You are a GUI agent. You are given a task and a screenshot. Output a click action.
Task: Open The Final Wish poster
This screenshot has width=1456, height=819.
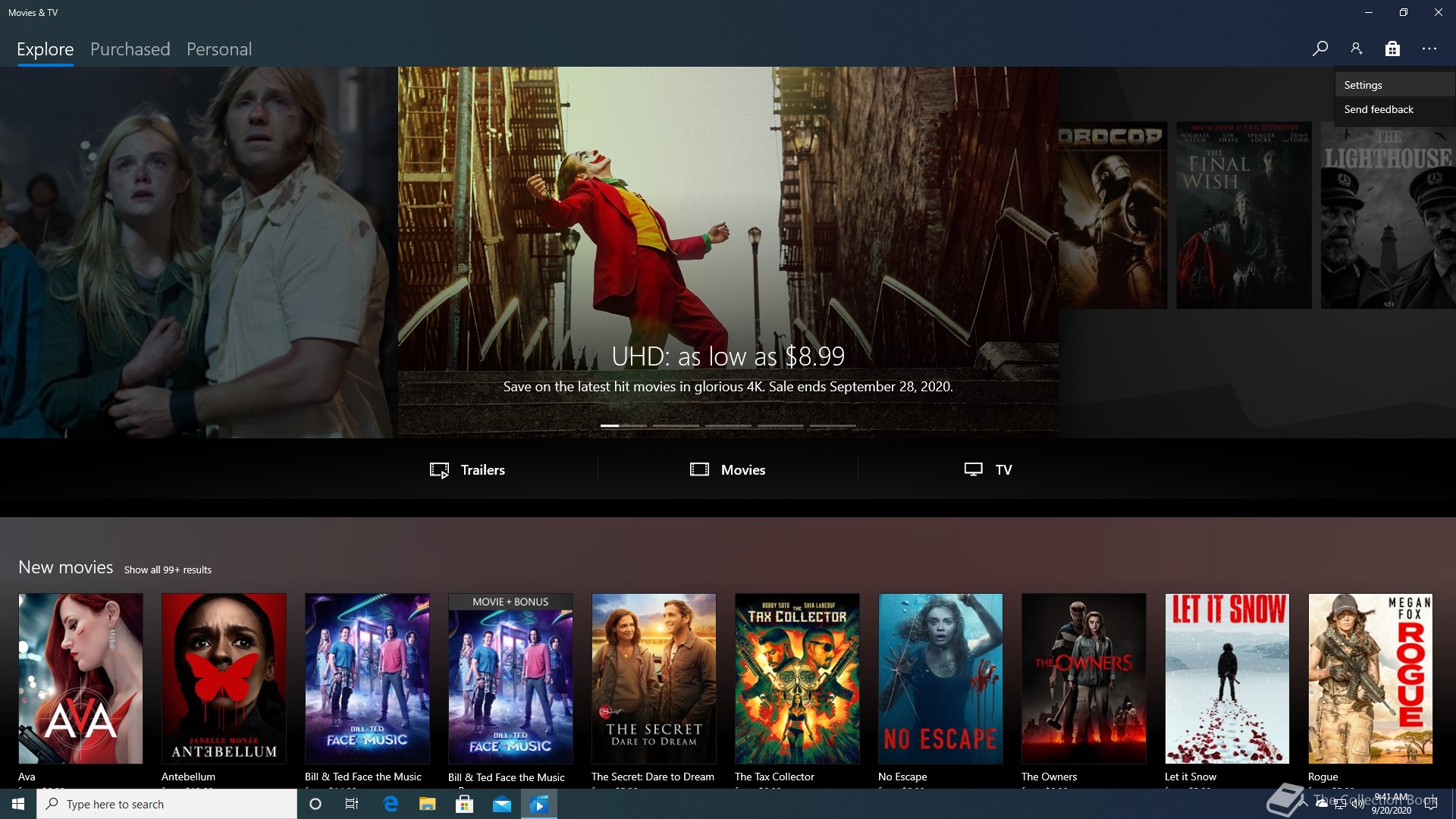tap(1244, 215)
